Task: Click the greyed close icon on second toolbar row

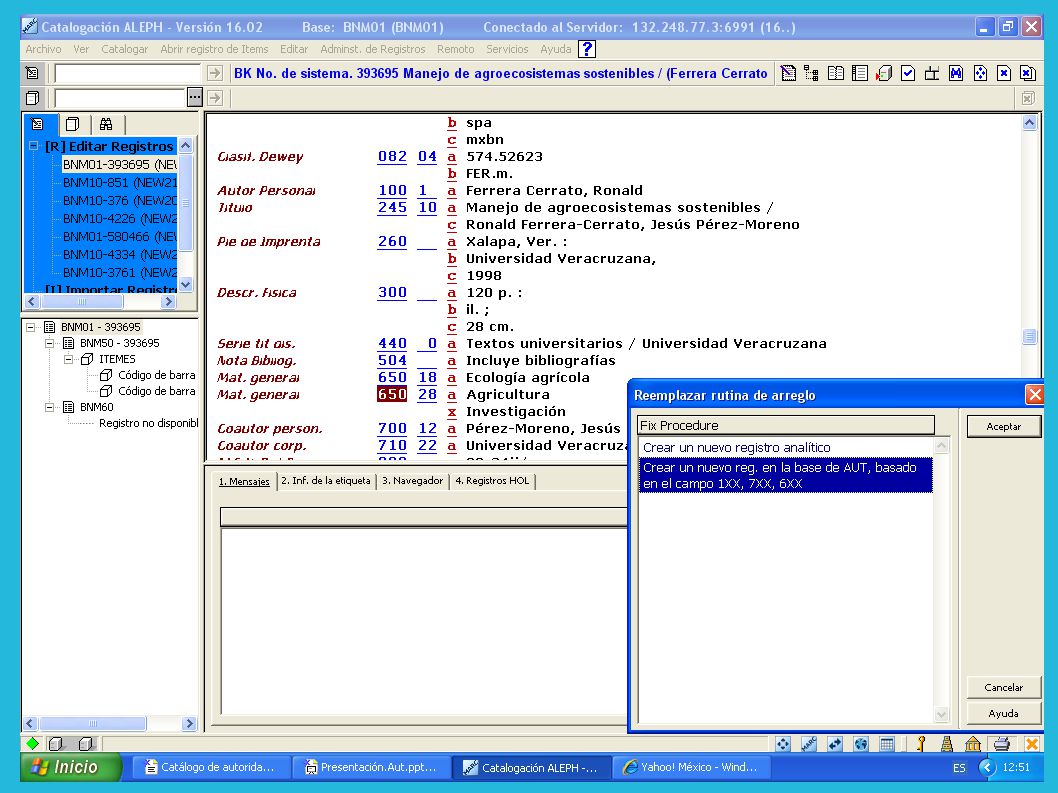Action: pyautogui.click(x=1028, y=98)
